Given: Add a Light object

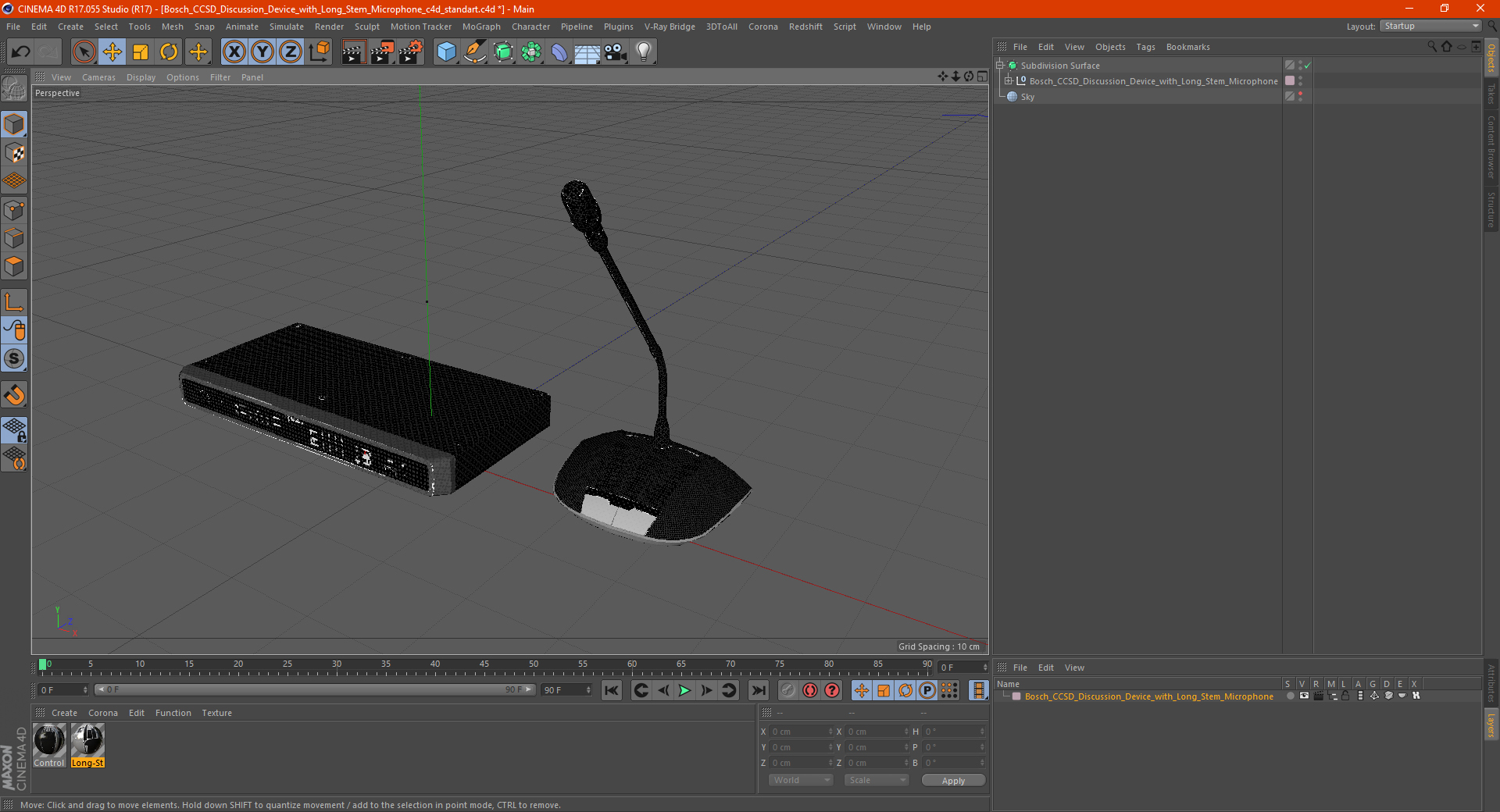Looking at the screenshot, I should [x=644, y=52].
